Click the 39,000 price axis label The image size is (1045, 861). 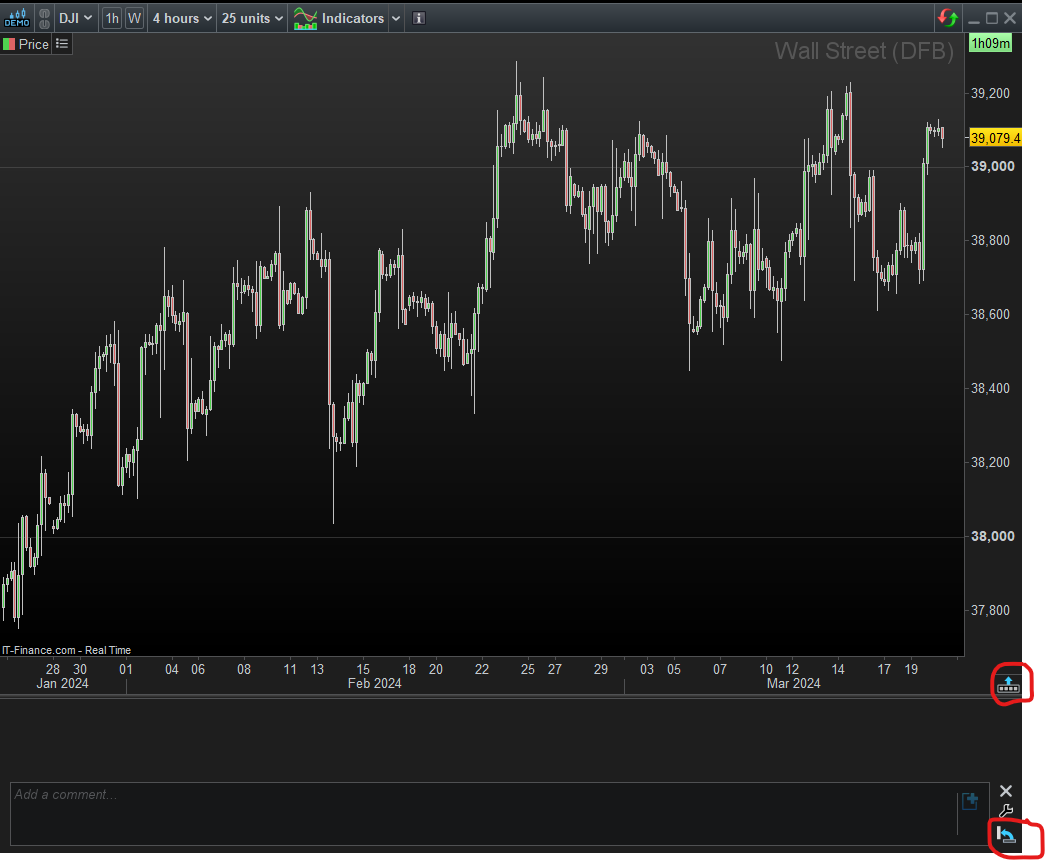click(x=992, y=167)
